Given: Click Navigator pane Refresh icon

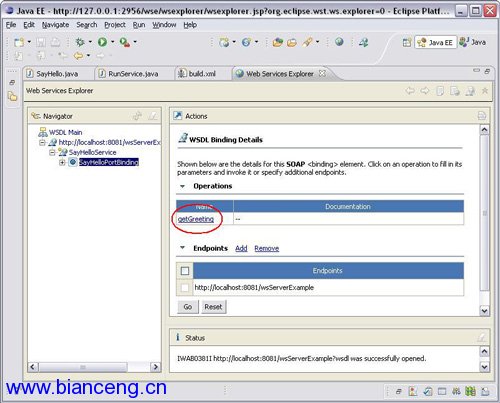Looking at the screenshot, I should pyautogui.click(x=137, y=116).
